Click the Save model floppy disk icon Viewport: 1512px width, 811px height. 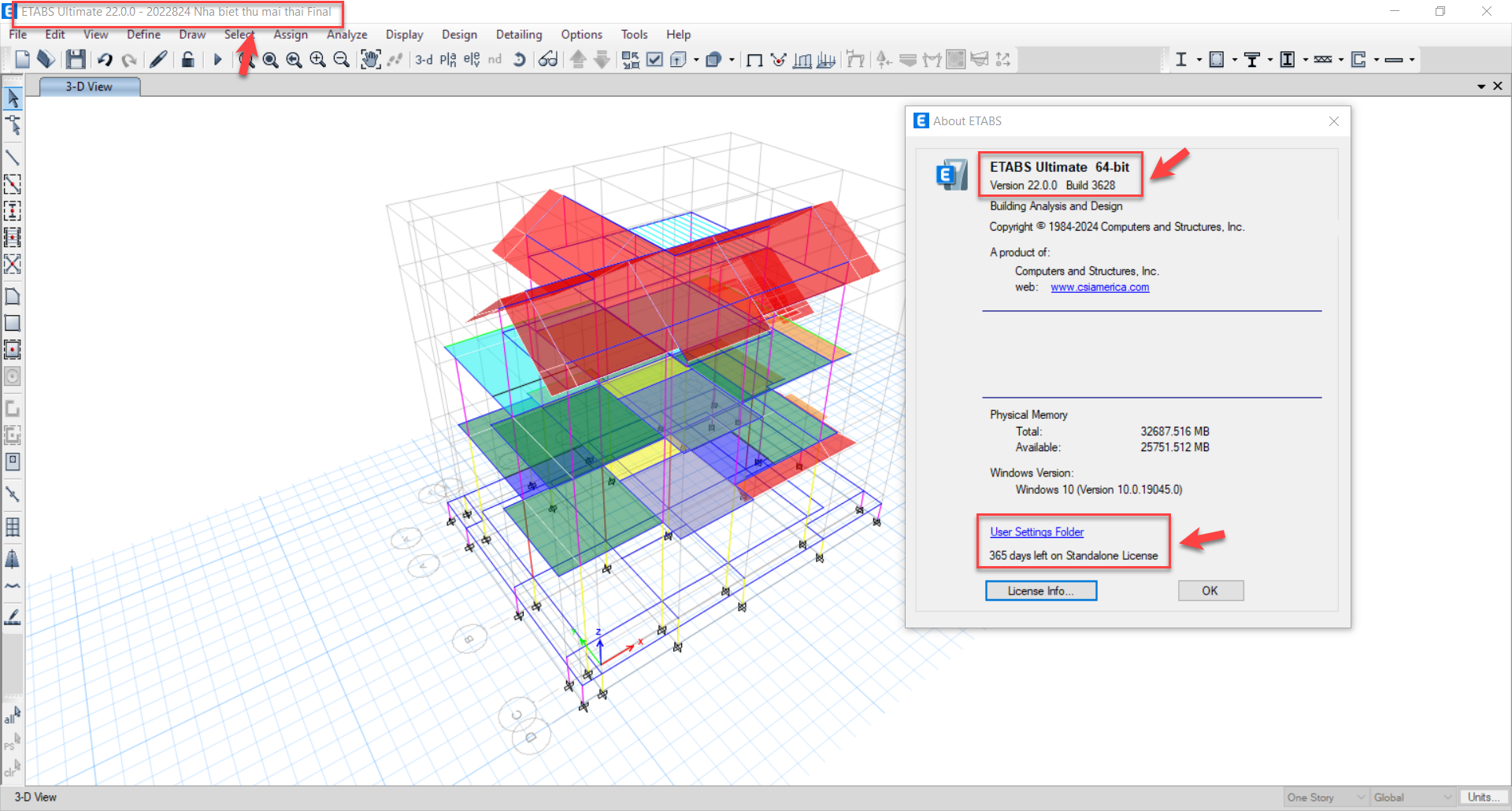tap(76, 60)
